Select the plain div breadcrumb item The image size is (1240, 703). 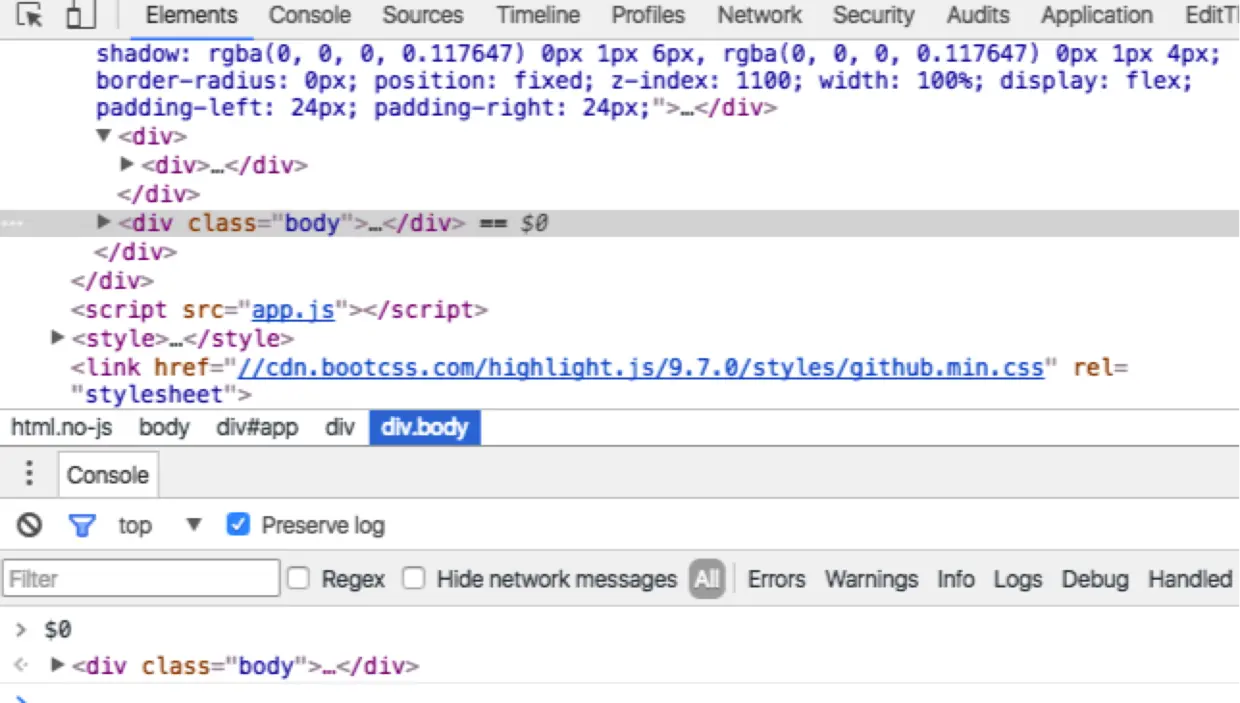340,428
